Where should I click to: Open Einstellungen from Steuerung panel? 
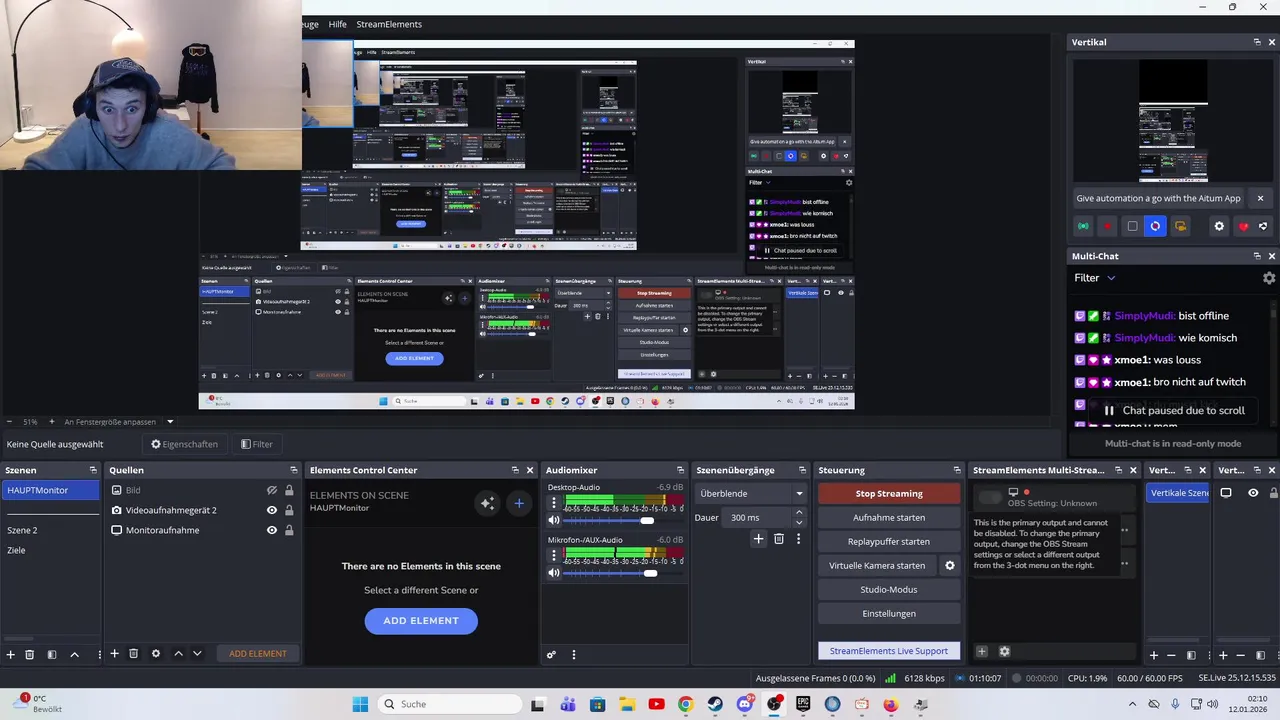pos(889,614)
